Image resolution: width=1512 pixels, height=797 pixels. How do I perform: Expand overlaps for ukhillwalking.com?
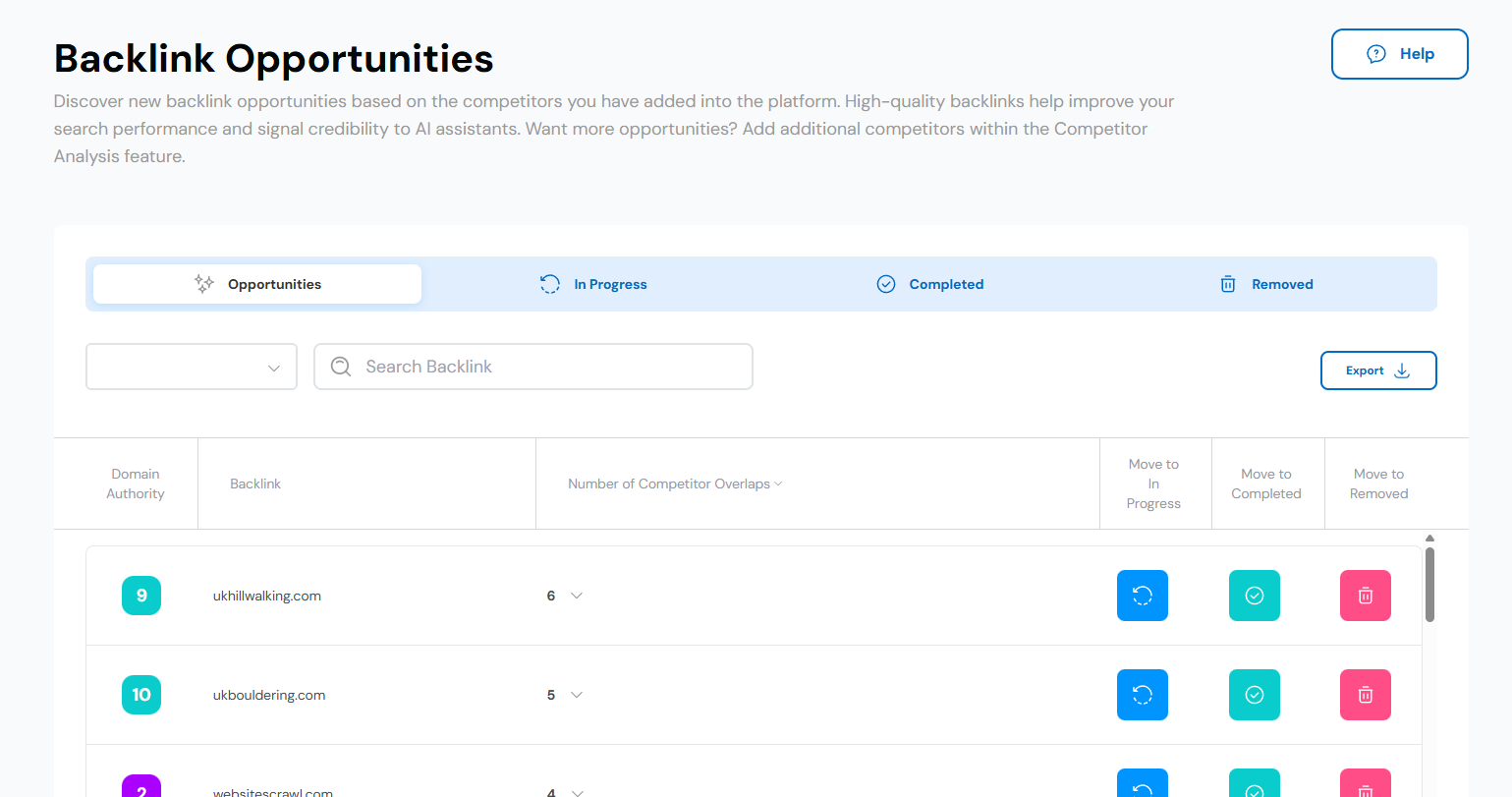577,596
